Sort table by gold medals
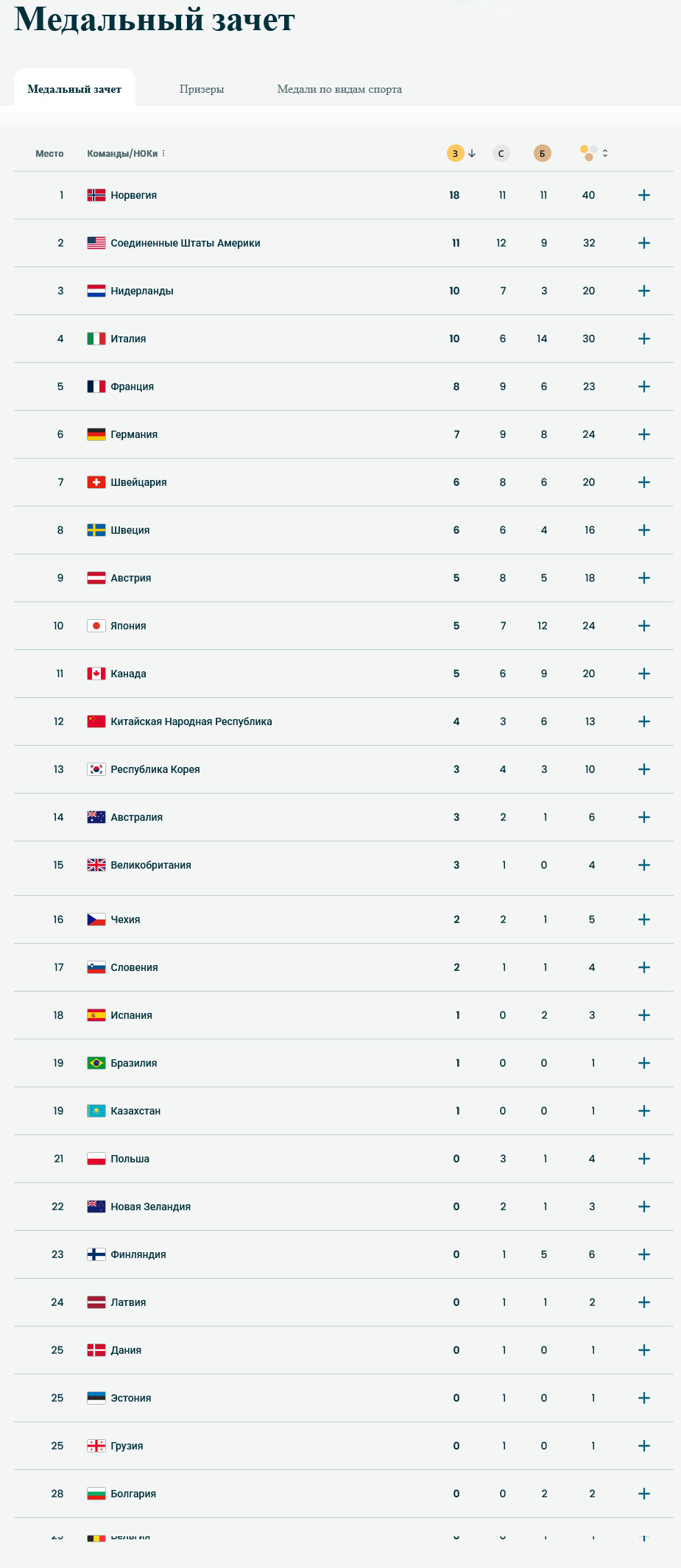This screenshot has width=681, height=1568. [456, 153]
